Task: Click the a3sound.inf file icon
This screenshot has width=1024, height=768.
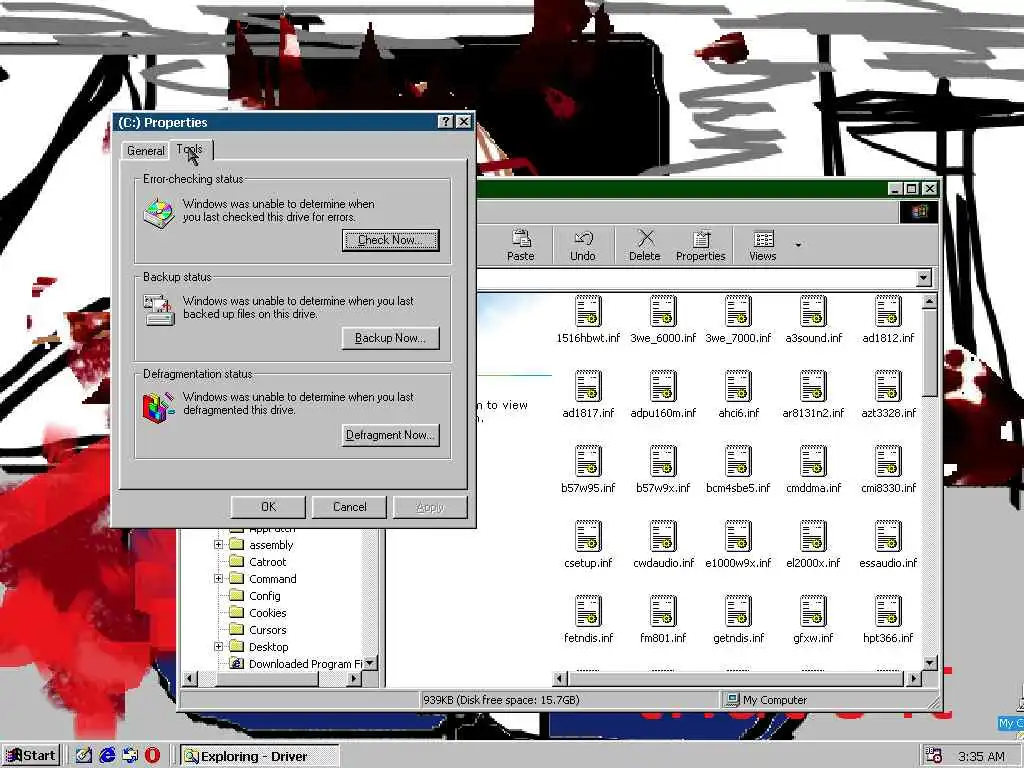Action: (x=813, y=311)
